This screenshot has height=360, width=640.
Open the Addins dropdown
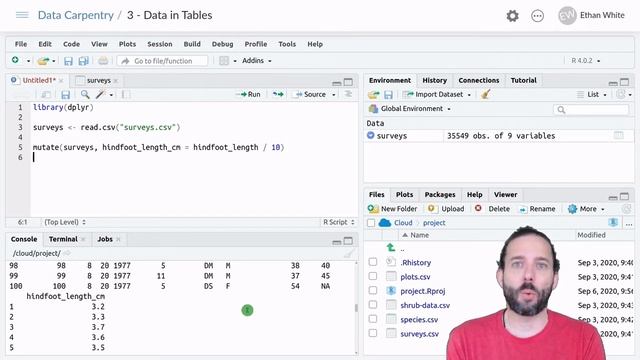[257, 61]
